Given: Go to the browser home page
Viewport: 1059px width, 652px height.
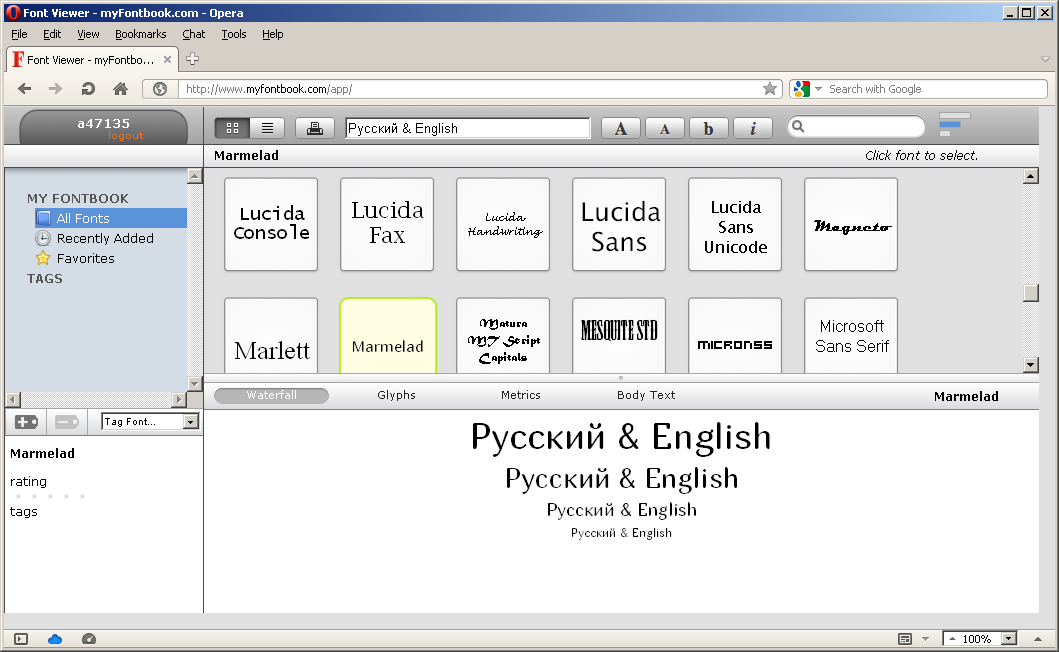Looking at the screenshot, I should pyautogui.click(x=120, y=89).
